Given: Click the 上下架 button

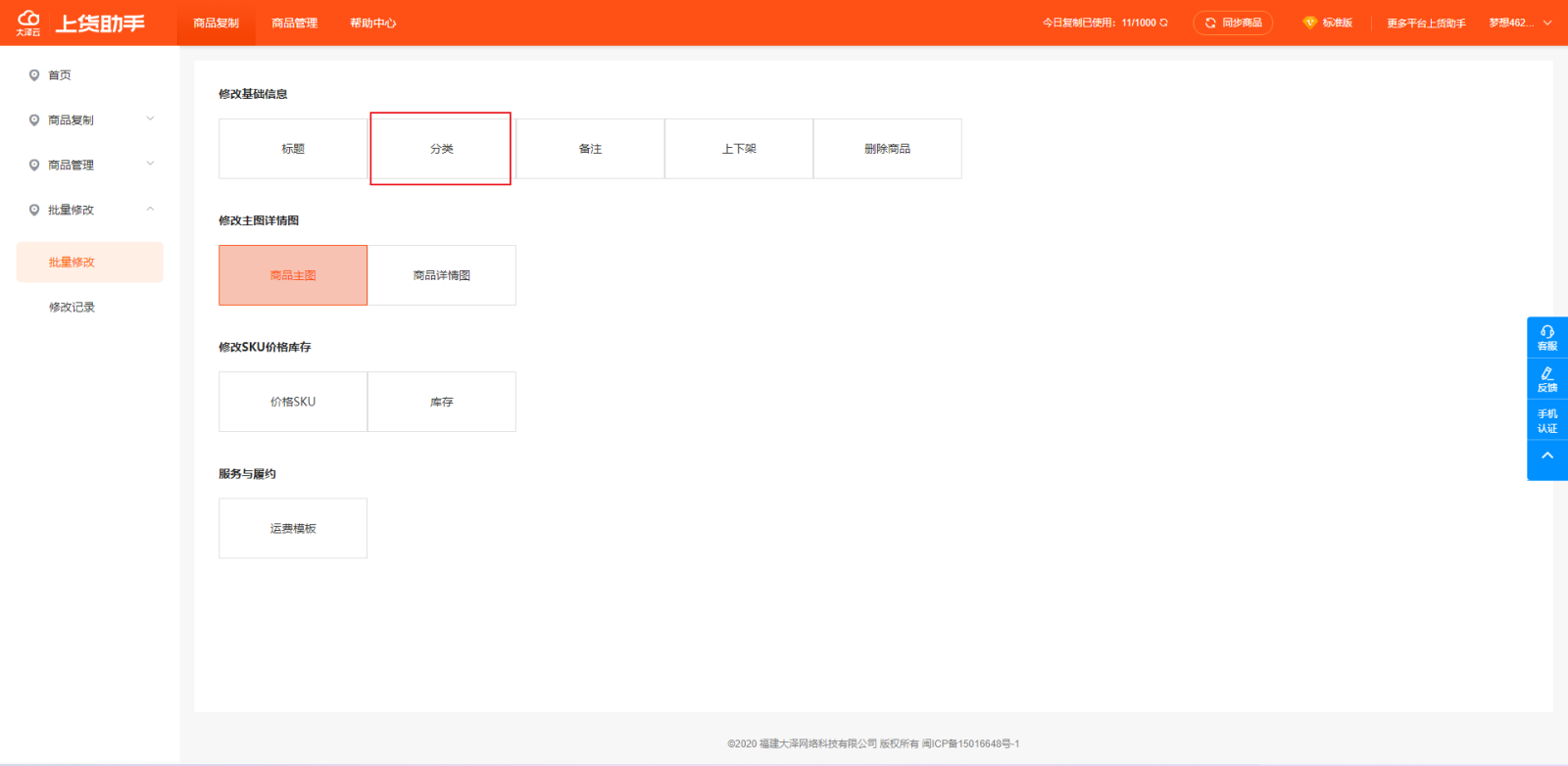Looking at the screenshot, I should pos(739,149).
